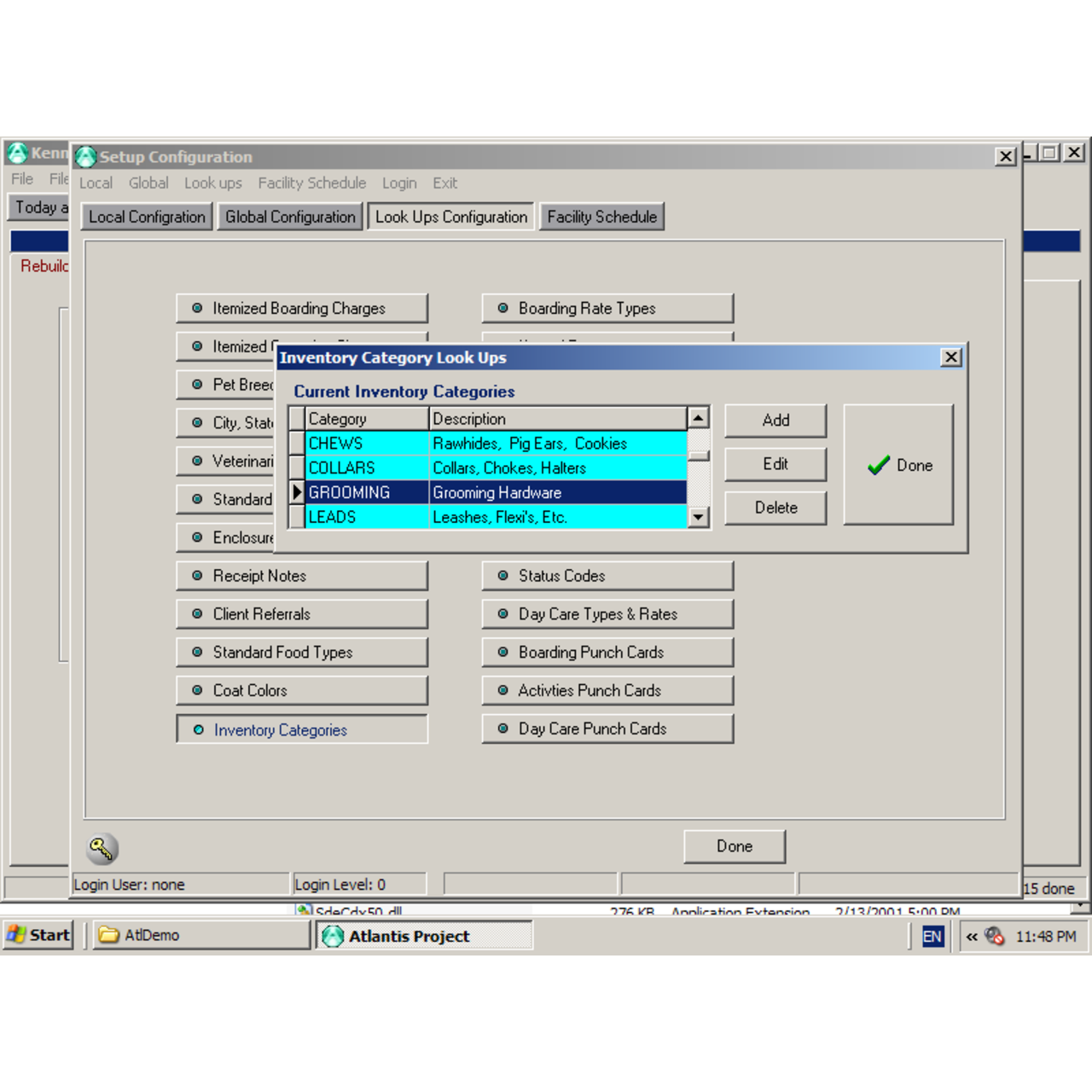Click the key icon at bottom left
This screenshot has height=1092, width=1092.
click(x=102, y=848)
